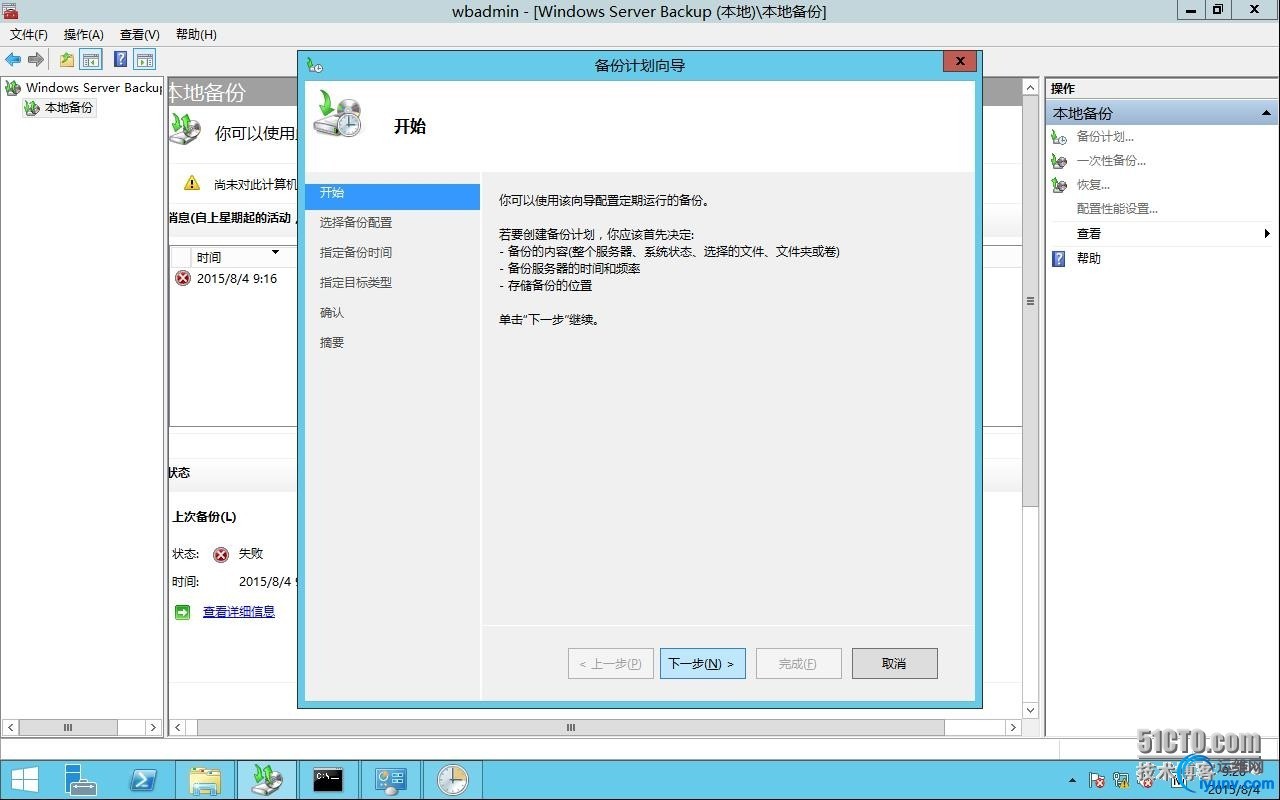Click the 上一步(P) button
The image size is (1280, 800).
611,663
